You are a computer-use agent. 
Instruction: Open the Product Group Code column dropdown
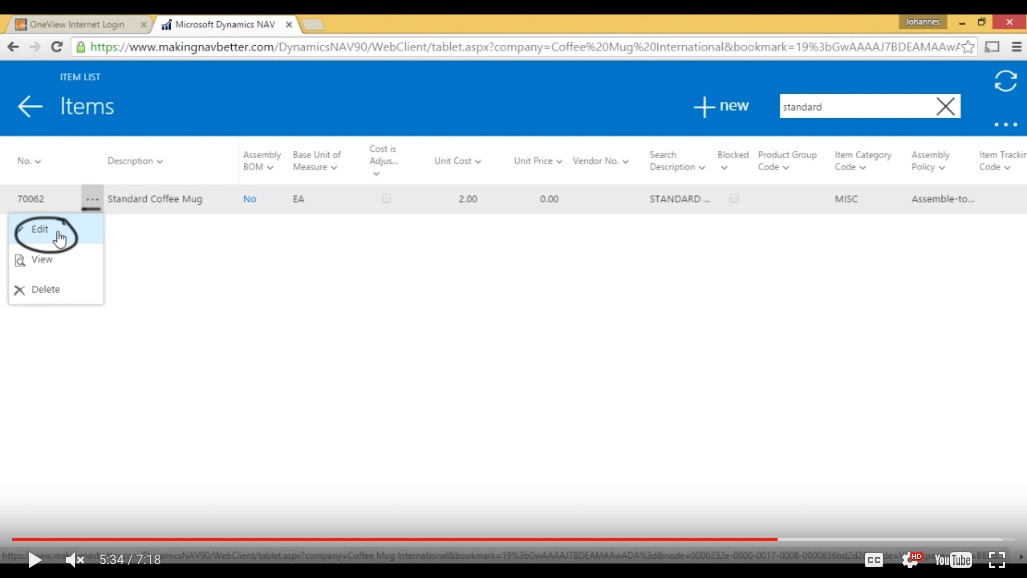coord(786,168)
